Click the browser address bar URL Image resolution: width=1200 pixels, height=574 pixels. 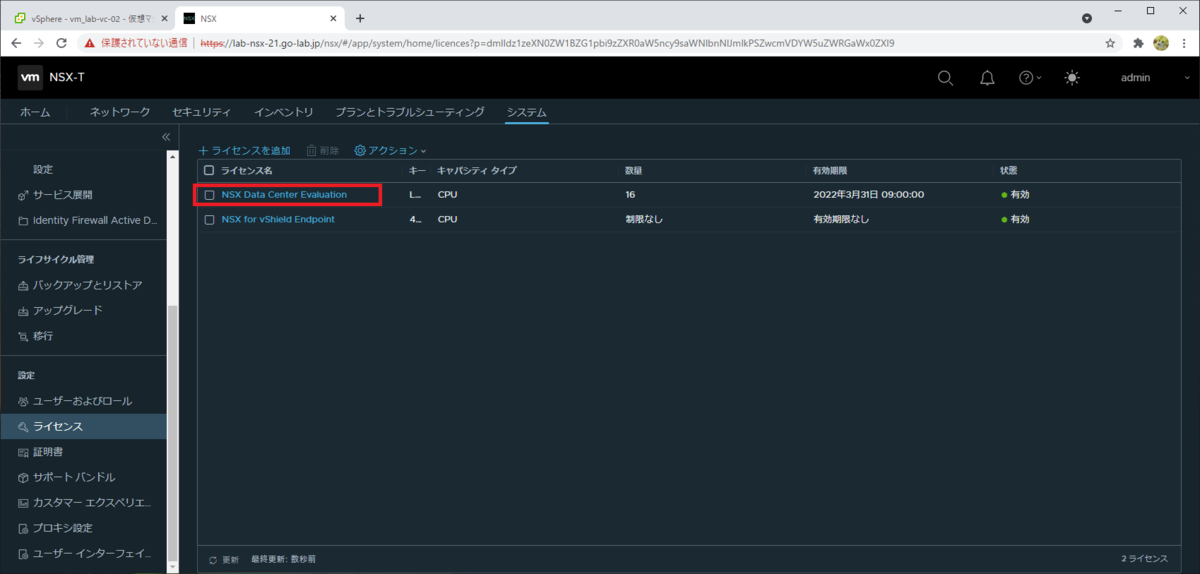click(x=547, y=43)
